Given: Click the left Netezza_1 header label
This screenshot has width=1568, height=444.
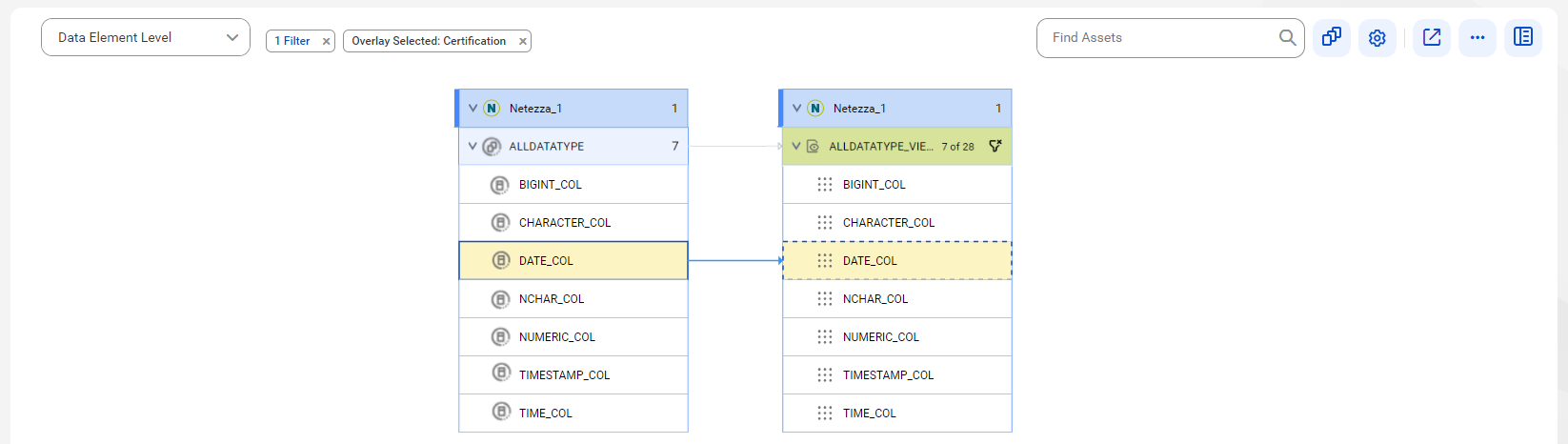Looking at the screenshot, I should point(535,109).
